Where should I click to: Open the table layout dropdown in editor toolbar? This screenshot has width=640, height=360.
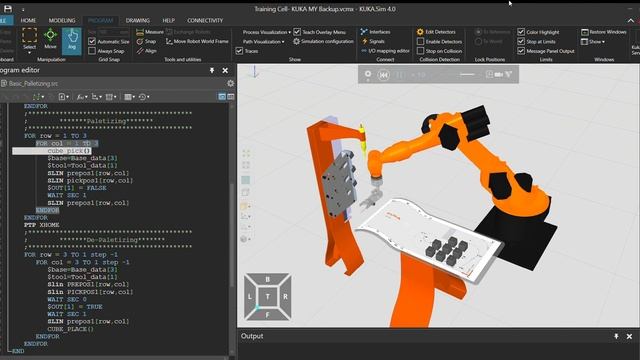pyautogui.click(x=129, y=97)
